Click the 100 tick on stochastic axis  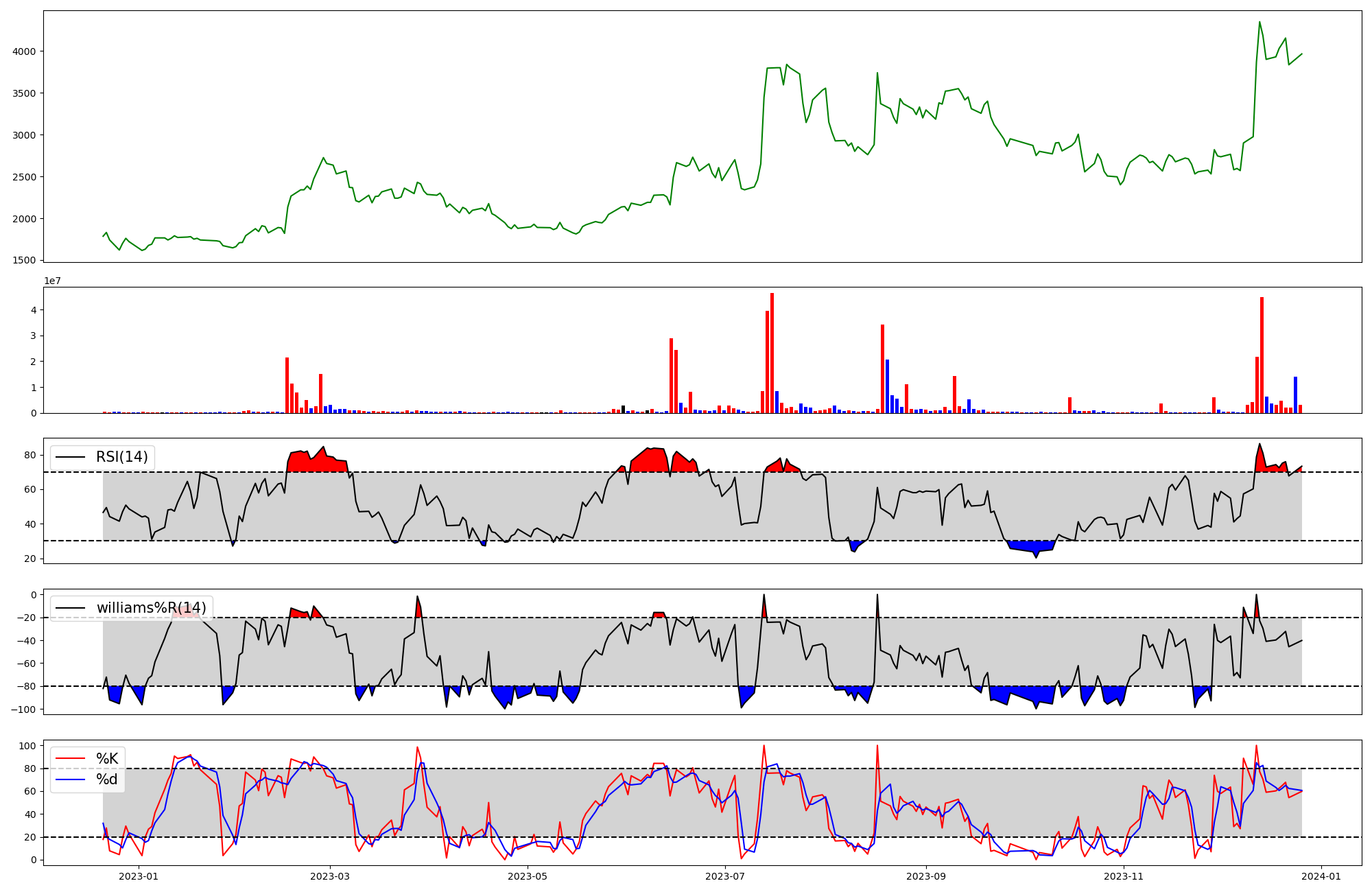pyautogui.click(x=28, y=746)
